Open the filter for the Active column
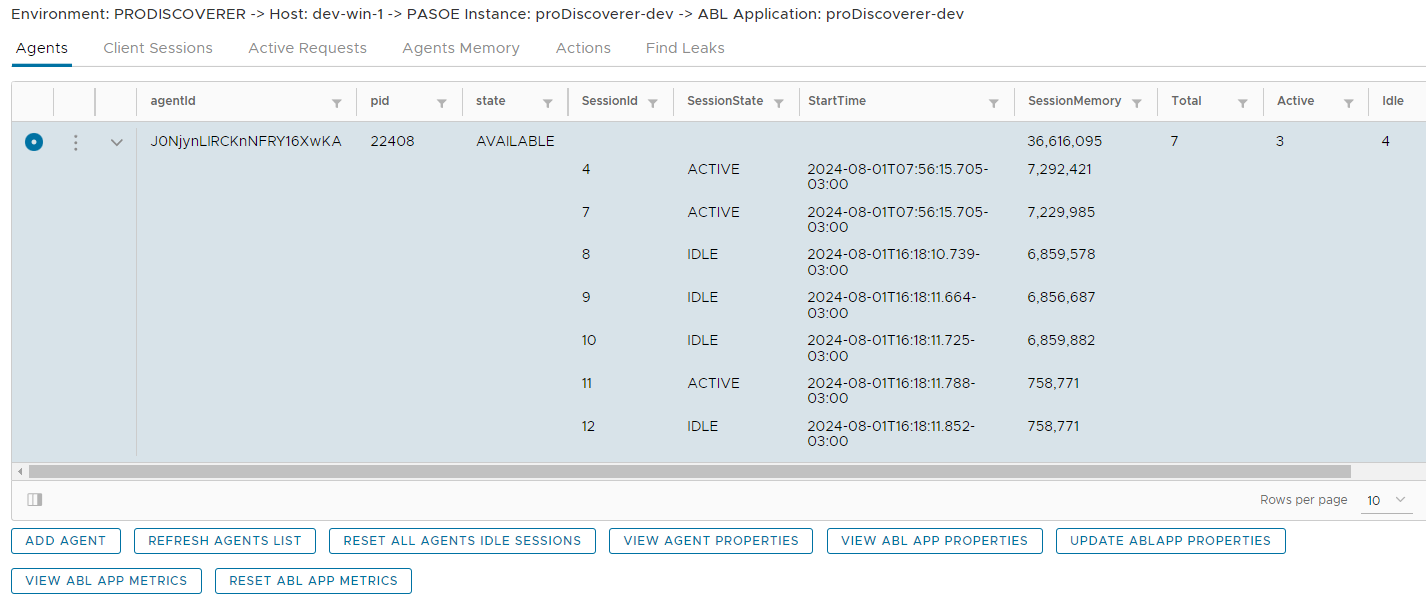Viewport: 1426px width, 605px height. pos(1349,101)
